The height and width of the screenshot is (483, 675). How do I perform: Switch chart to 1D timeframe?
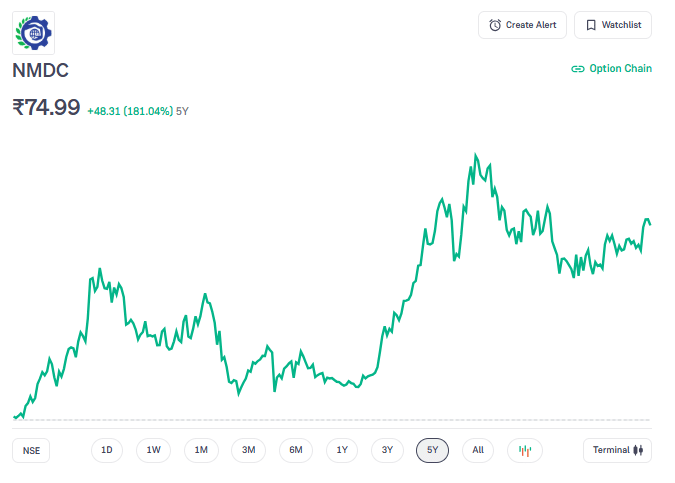click(x=107, y=450)
